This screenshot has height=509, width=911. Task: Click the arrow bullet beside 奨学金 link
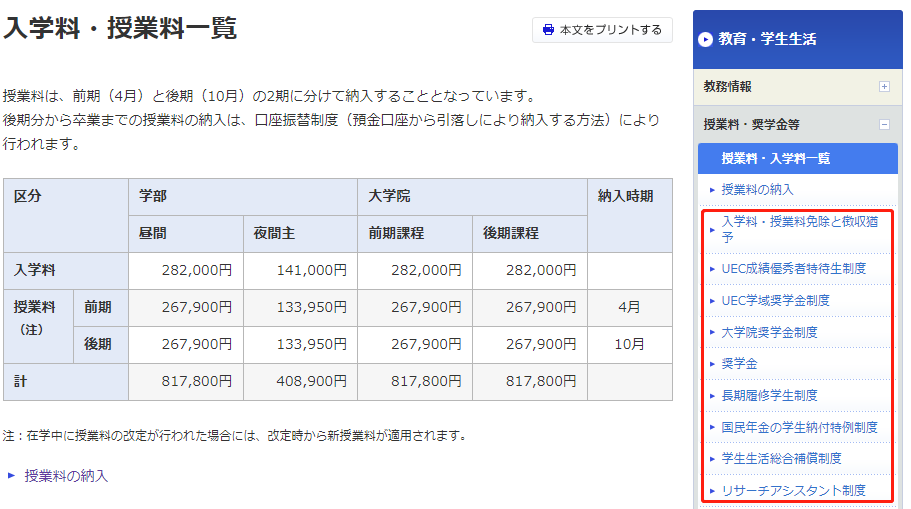(712, 364)
